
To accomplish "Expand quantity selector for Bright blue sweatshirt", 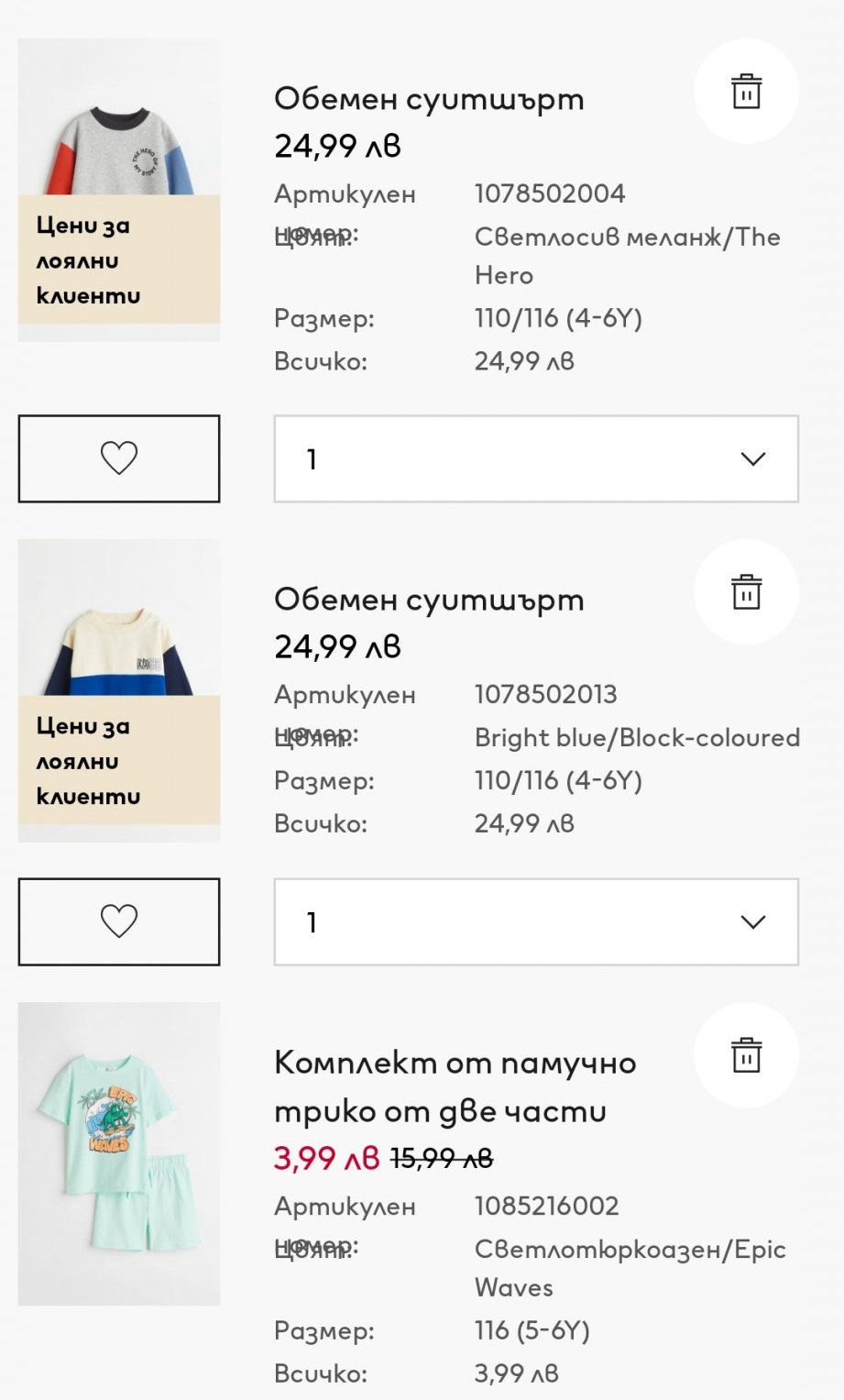I will click(x=536, y=921).
